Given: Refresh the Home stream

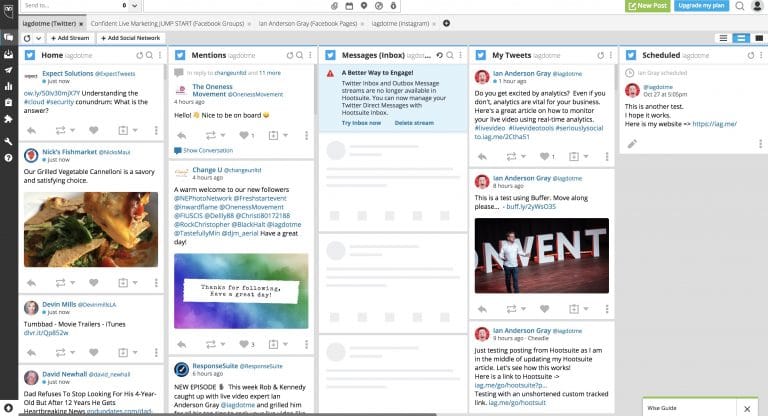Looking at the screenshot, I should 140,55.
